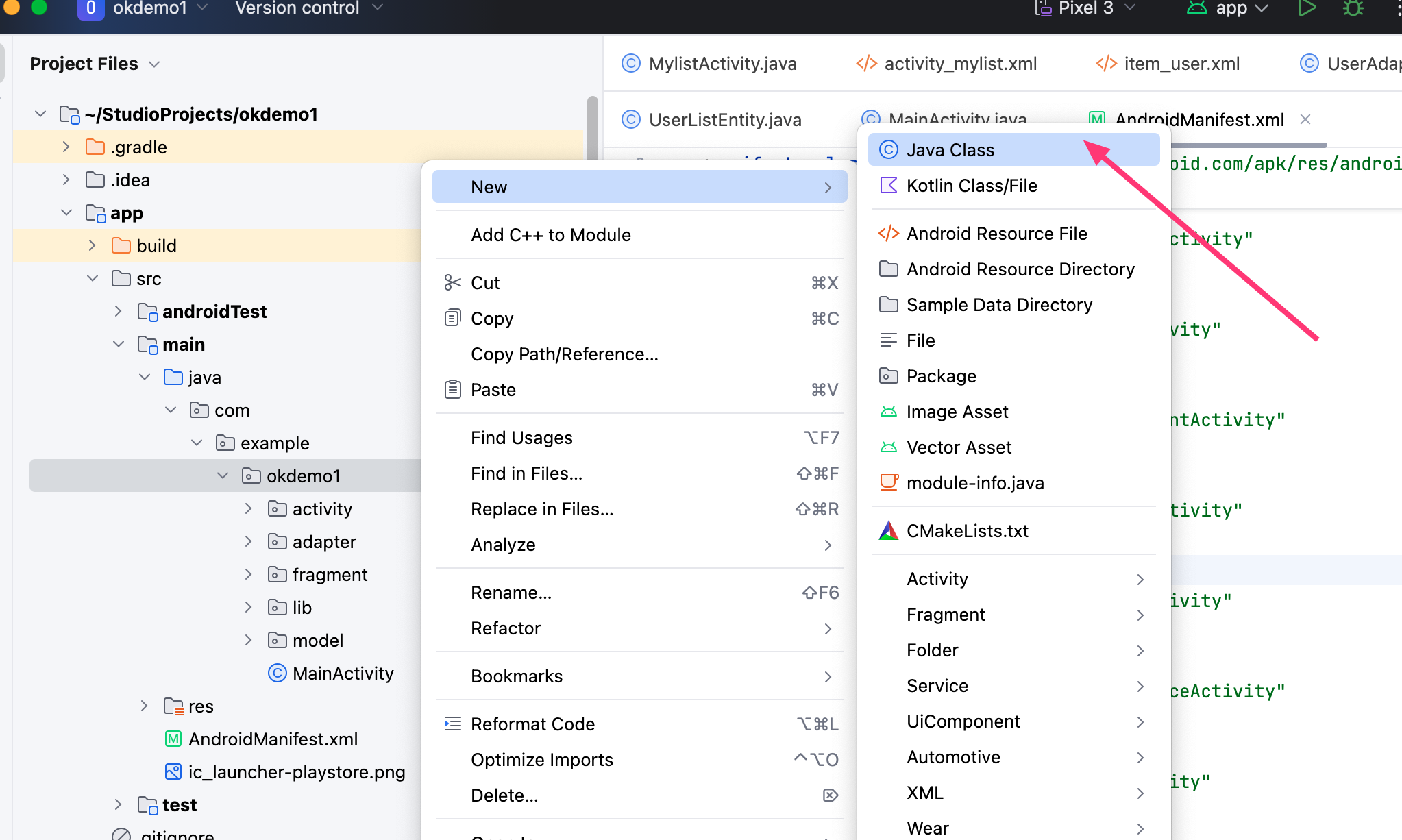Image resolution: width=1402 pixels, height=840 pixels.
Task: Open the Pixel 3 device dropdown
Action: (x=1085, y=8)
